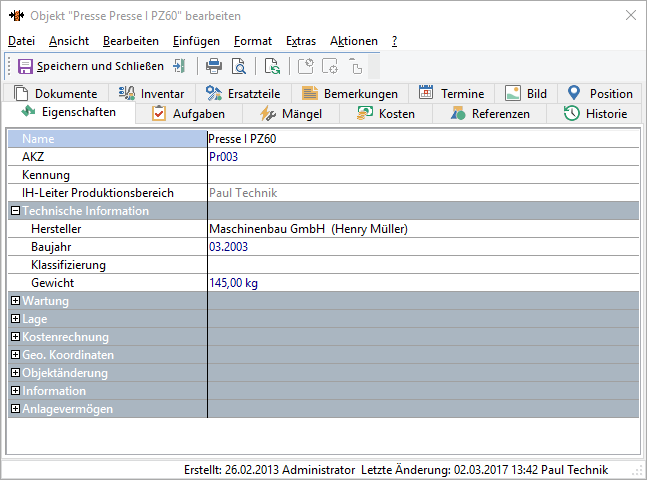
Task: Click Paul Technik value in IH-Leiter row
Action: pyautogui.click(x=243, y=193)
